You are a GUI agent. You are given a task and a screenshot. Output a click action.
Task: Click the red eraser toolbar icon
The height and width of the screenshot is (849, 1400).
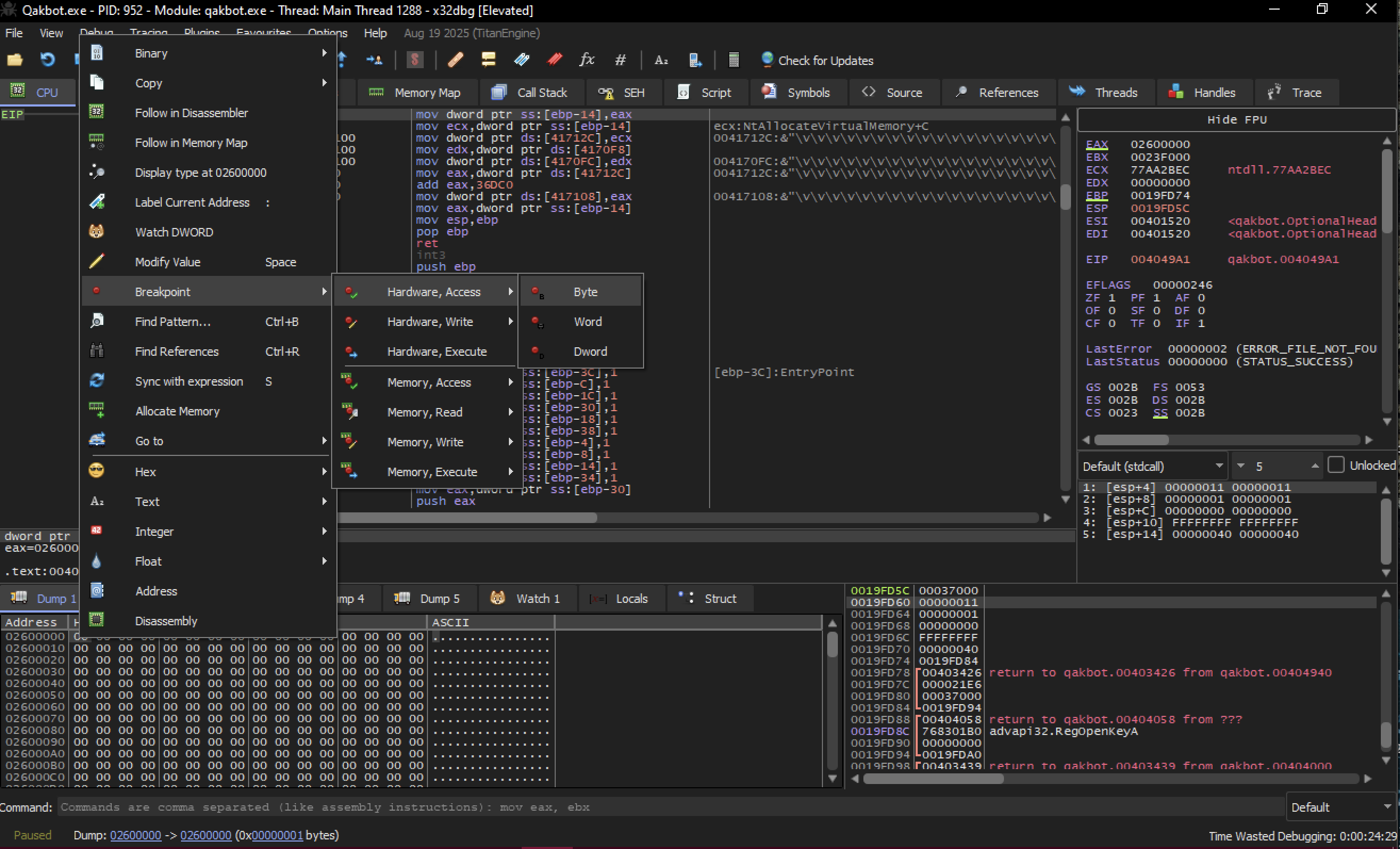pyautogui.click(x=555, y=59)
